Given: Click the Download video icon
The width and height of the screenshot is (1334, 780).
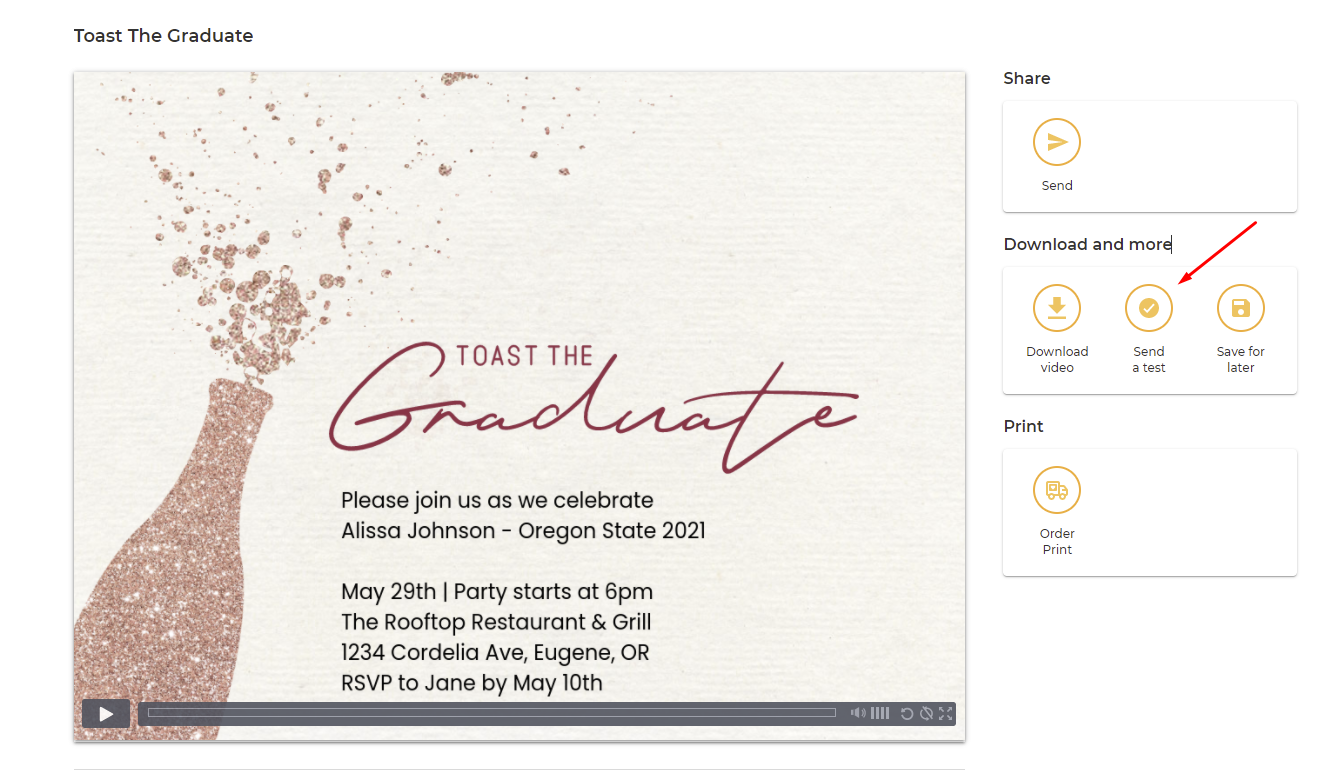Looking at the screenshot, I should 1057,308.
